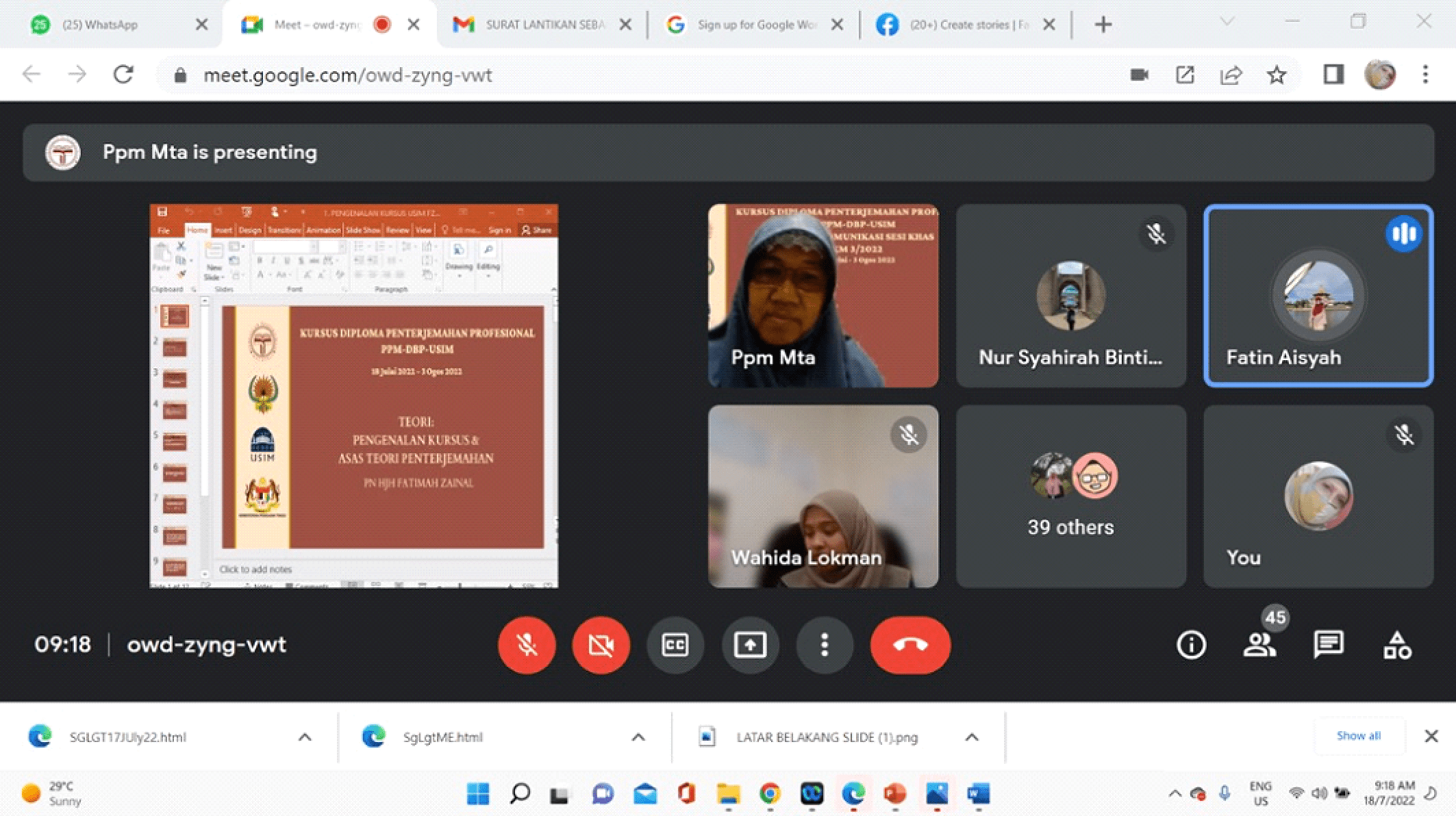
Task: Open the in-call chat messages icon
Action: [1328, 645]
